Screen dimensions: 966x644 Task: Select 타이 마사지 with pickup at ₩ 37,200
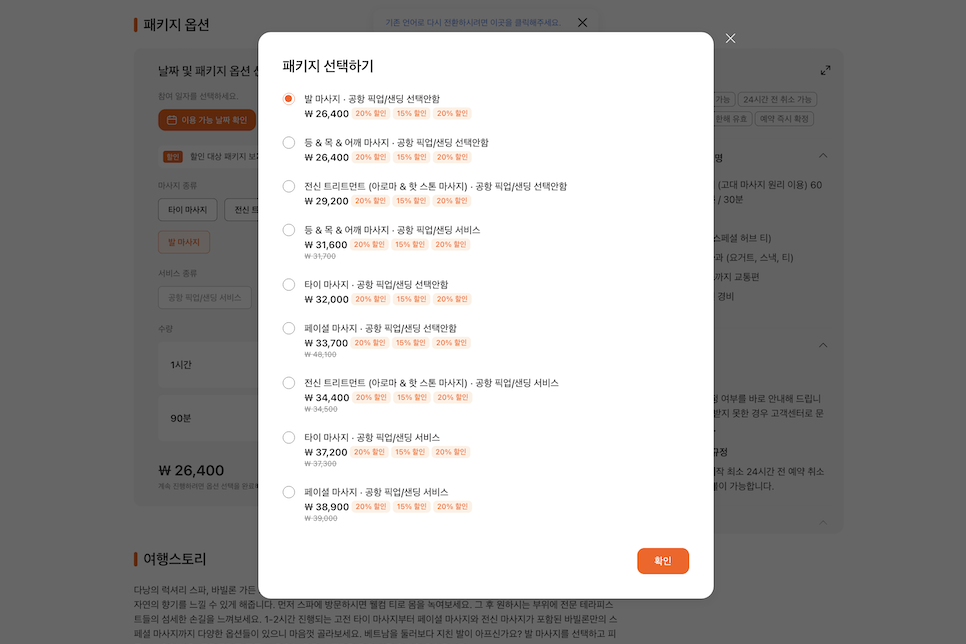coord(288,438)
